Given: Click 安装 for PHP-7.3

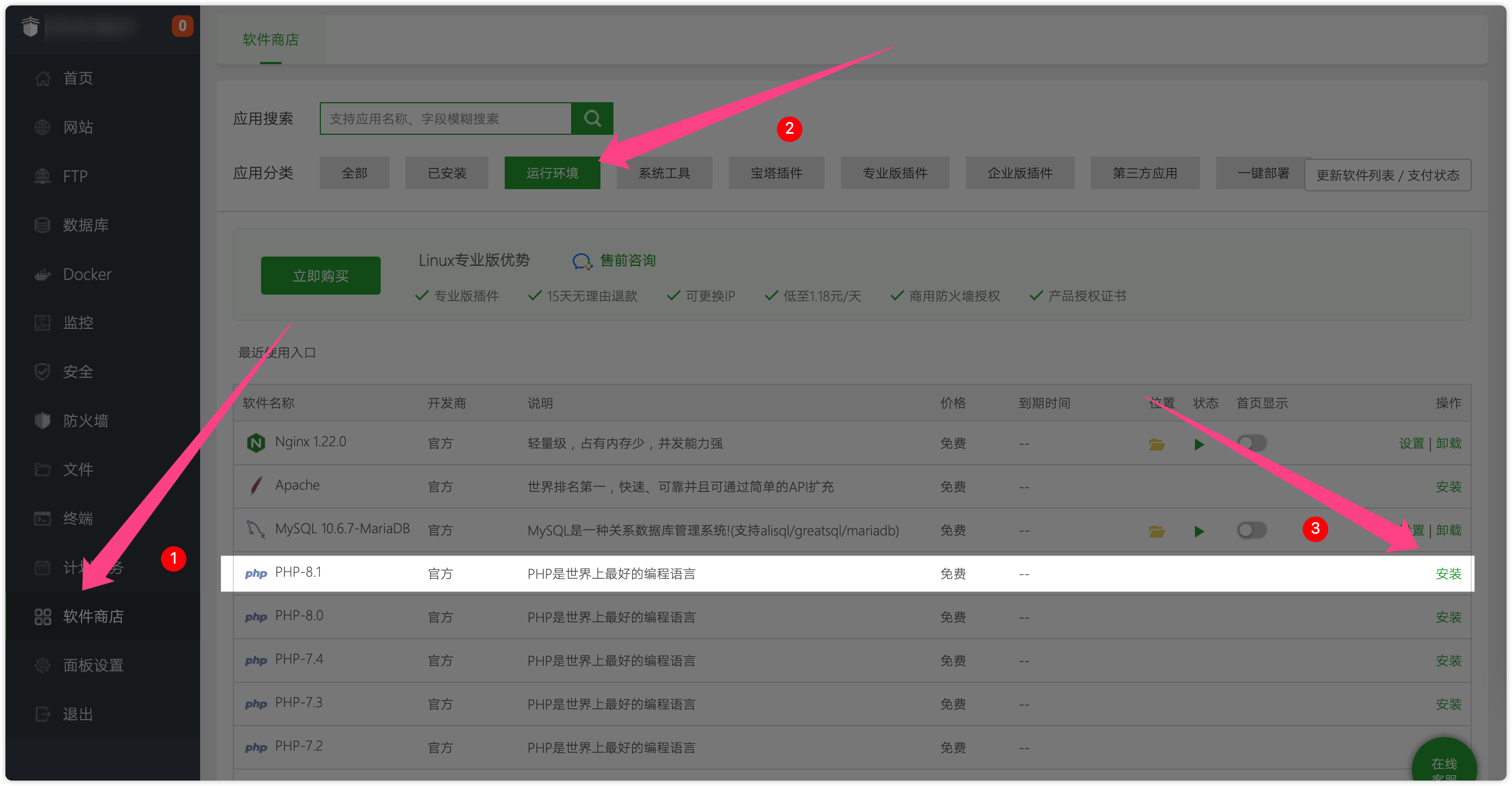Looking at the screenshot, I should [x=1448, y=704].
